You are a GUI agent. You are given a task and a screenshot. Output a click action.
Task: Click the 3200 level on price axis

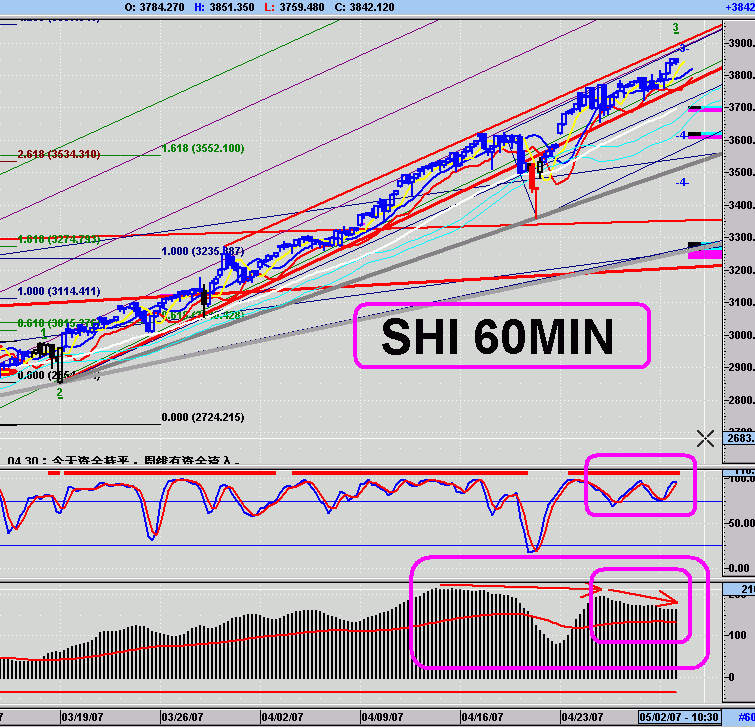pyautogui.click(x=742, y=270)
